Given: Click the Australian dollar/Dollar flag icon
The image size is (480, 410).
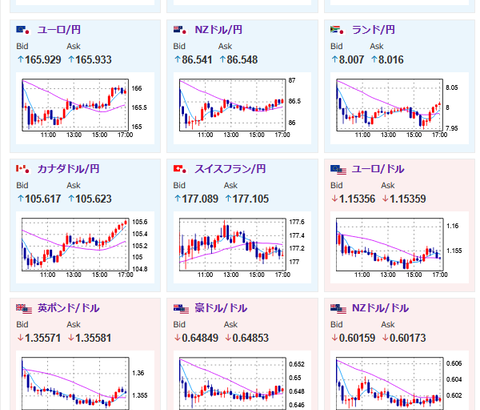Looking at the screenshot, I should [x=181, y=309].
